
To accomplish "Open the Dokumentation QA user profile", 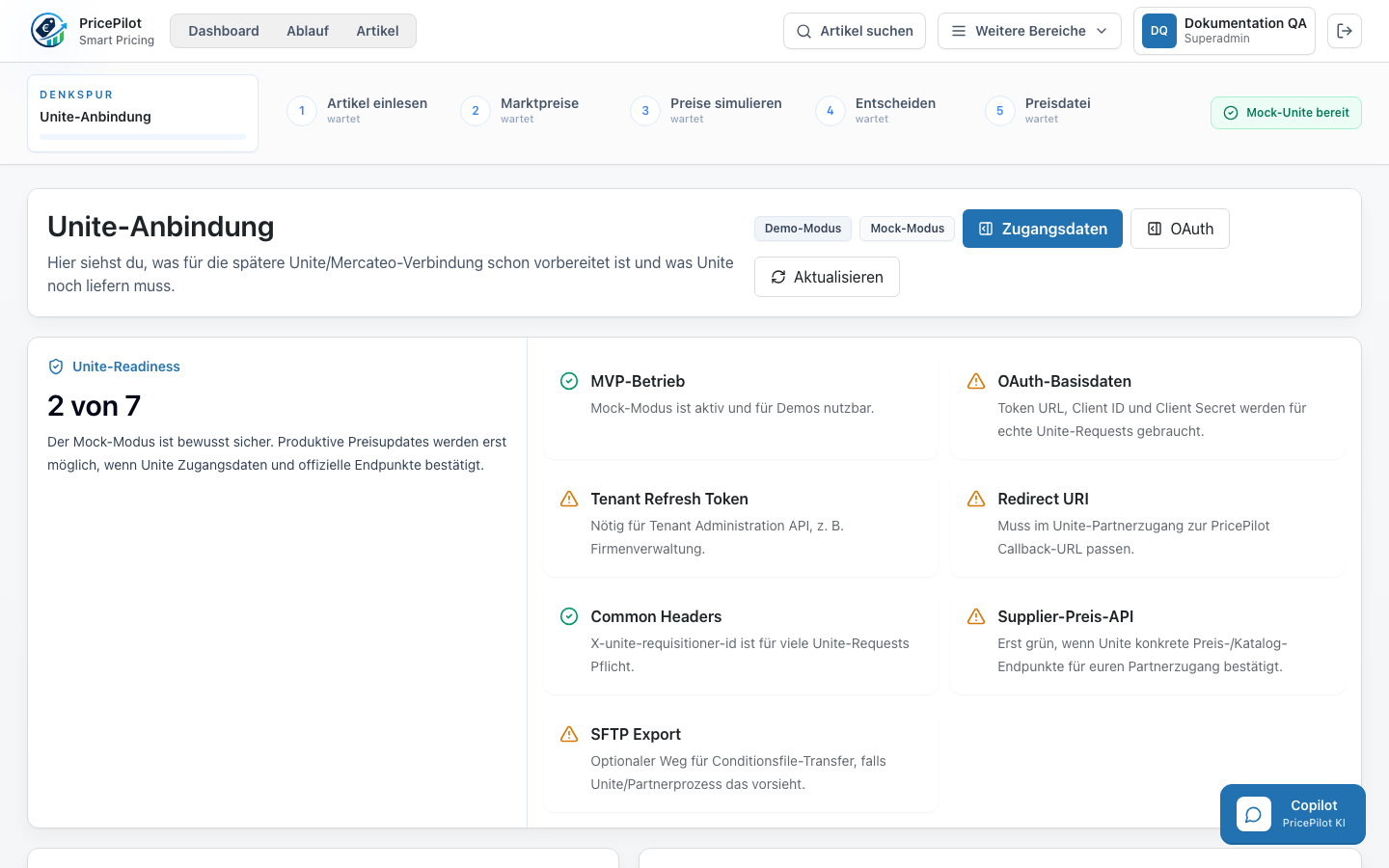I will pos(1224,31).
